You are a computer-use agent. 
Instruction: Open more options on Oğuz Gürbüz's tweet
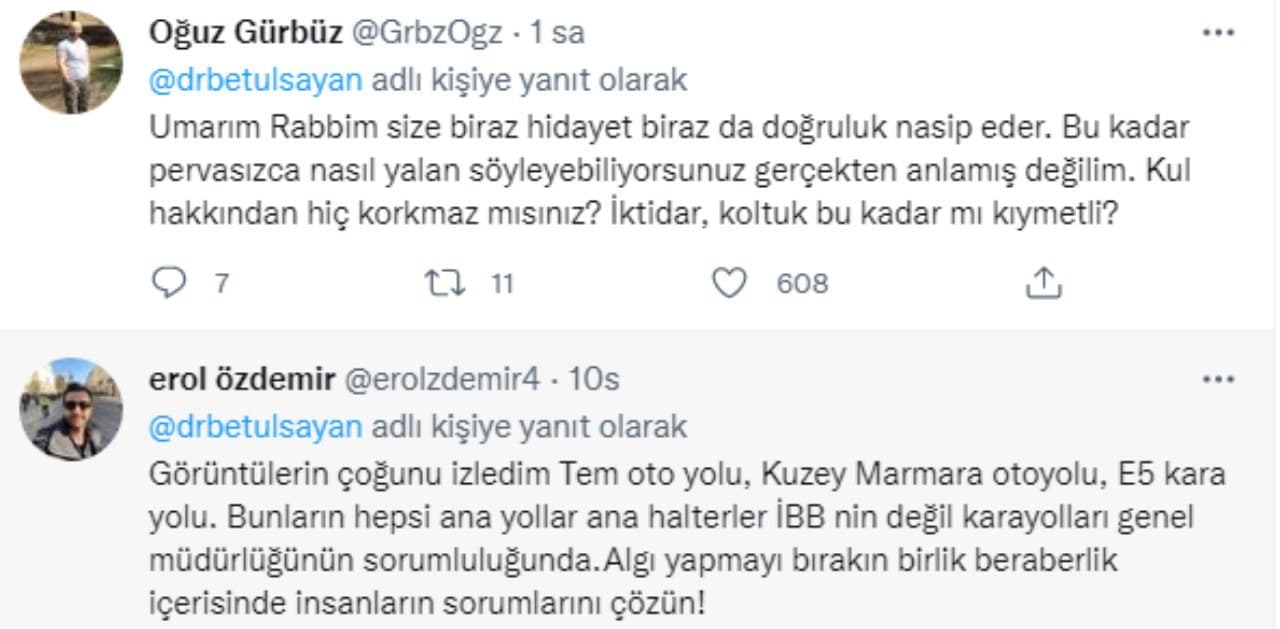pyautogui.click(x=1218, y=33)
